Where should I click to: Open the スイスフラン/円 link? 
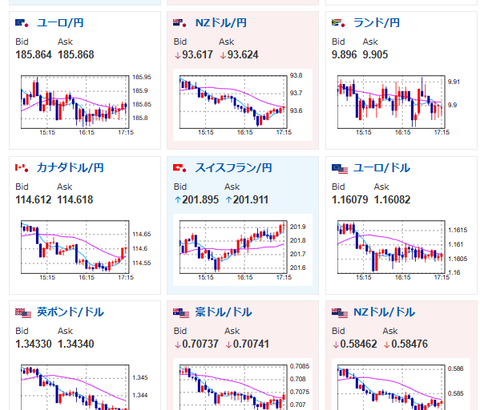[x=233, y=168]
